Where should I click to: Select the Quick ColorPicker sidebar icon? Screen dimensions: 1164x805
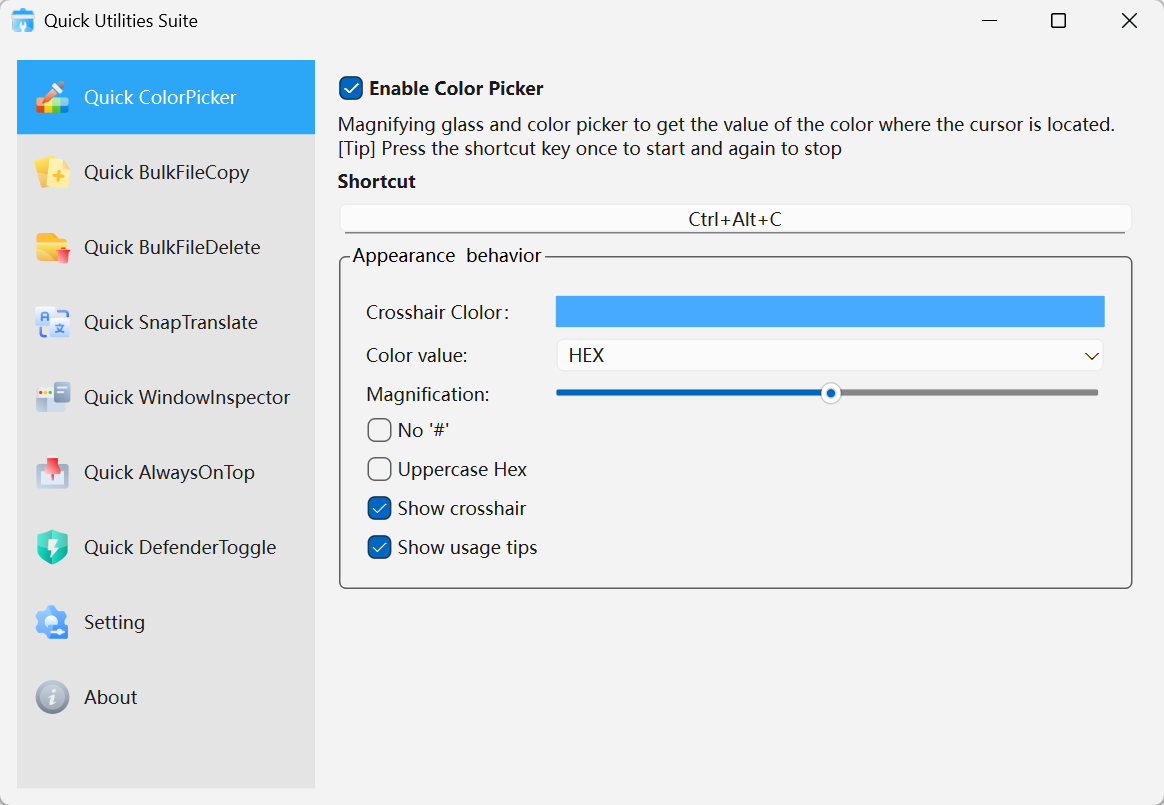51,97
